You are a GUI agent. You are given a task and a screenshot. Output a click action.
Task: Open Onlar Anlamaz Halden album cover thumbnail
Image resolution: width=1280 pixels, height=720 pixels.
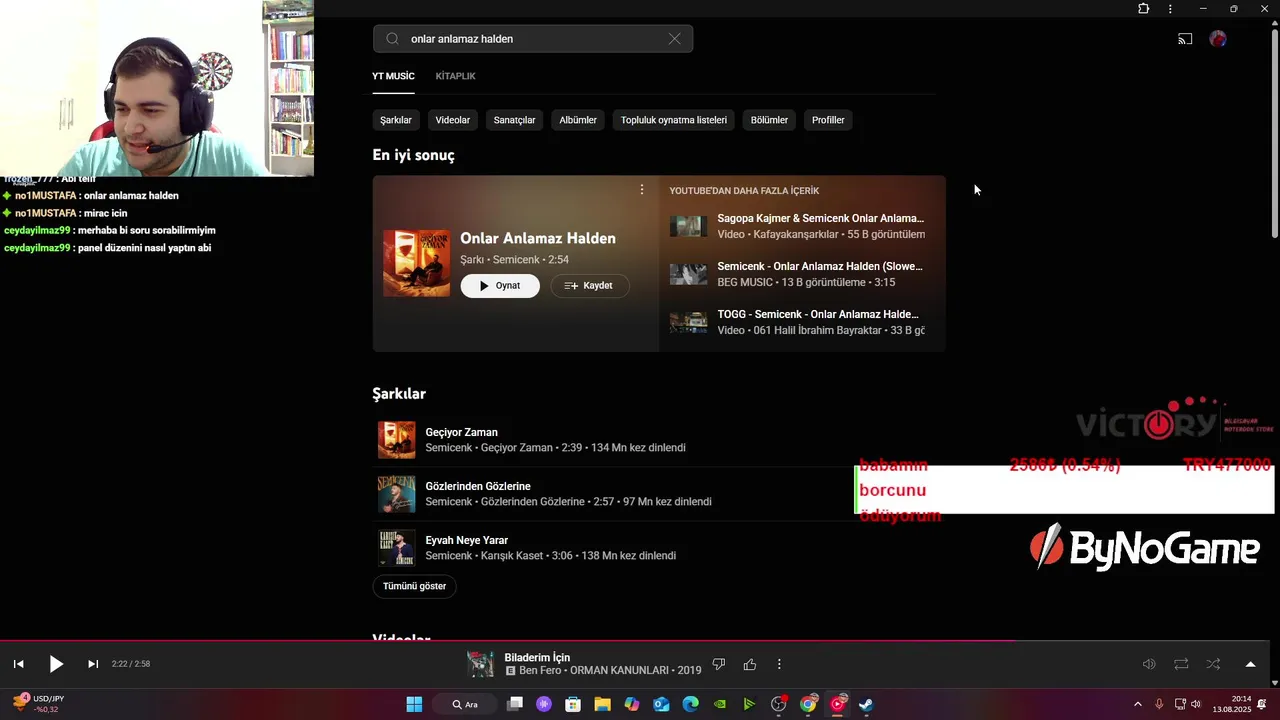coord(417,263)
